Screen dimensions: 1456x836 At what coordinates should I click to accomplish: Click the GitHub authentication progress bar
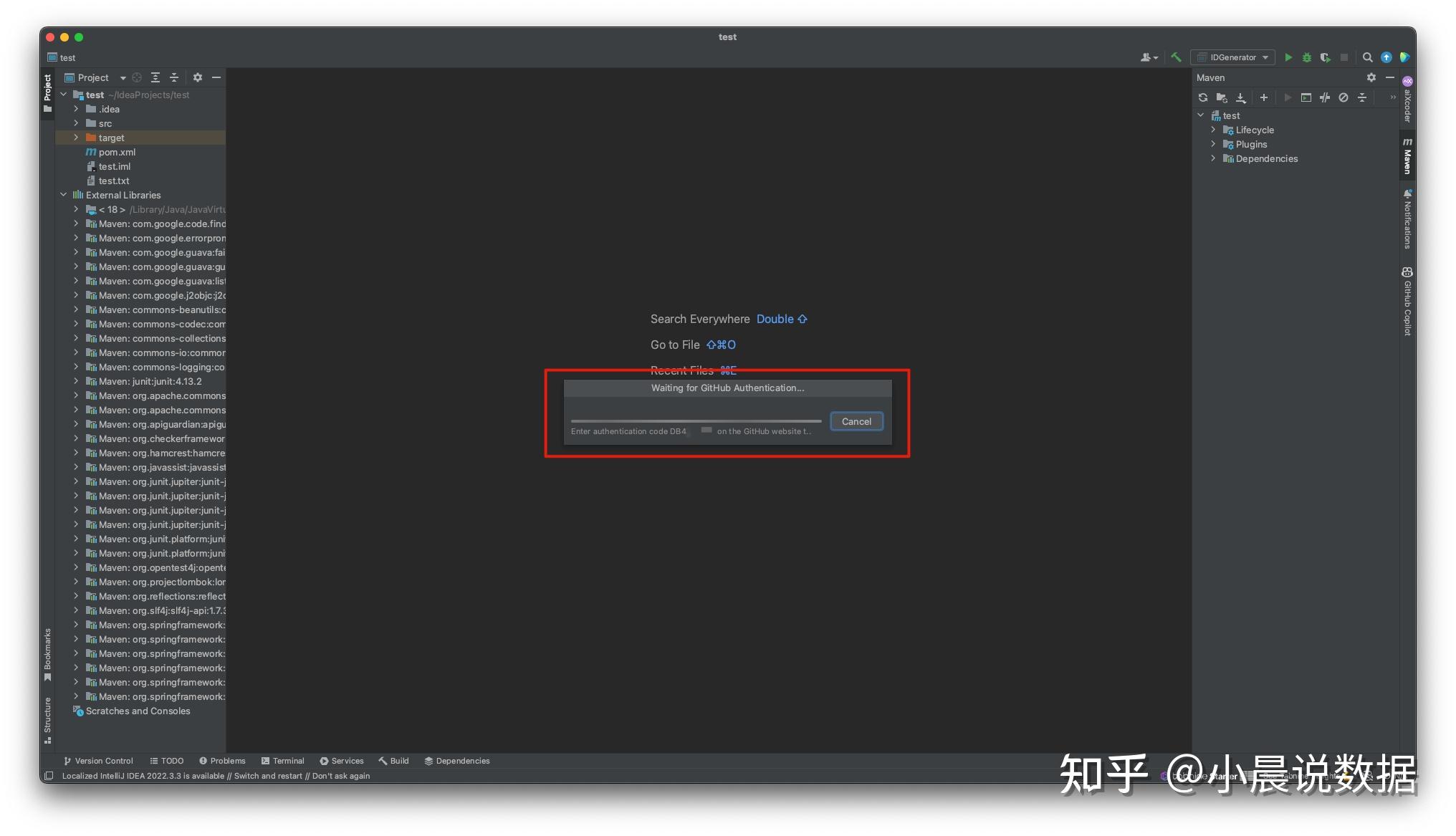point(696,421)
